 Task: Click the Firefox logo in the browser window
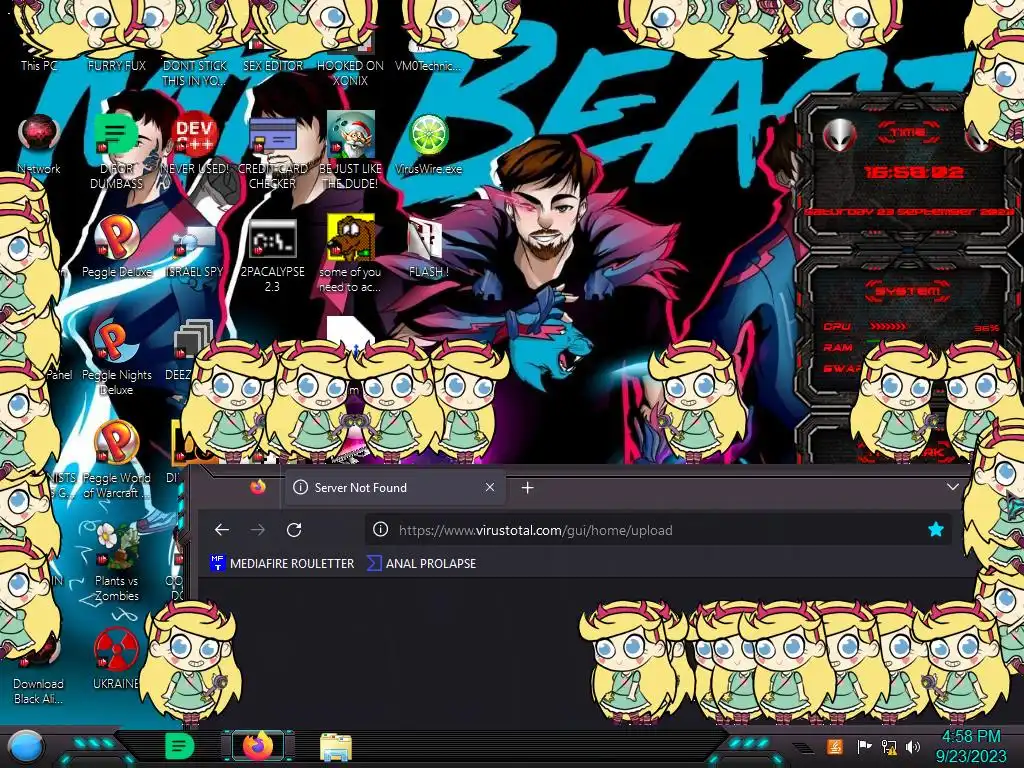coord(258,487)
